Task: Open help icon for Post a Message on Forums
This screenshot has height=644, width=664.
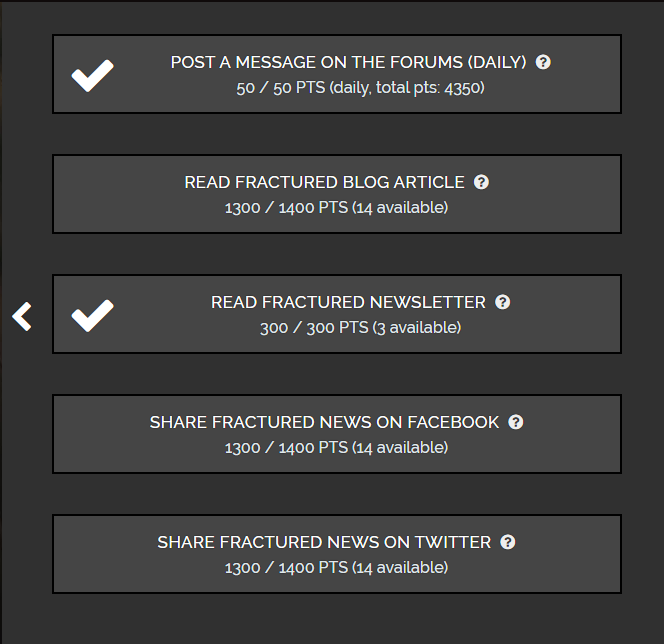Action: pos(543,62)
